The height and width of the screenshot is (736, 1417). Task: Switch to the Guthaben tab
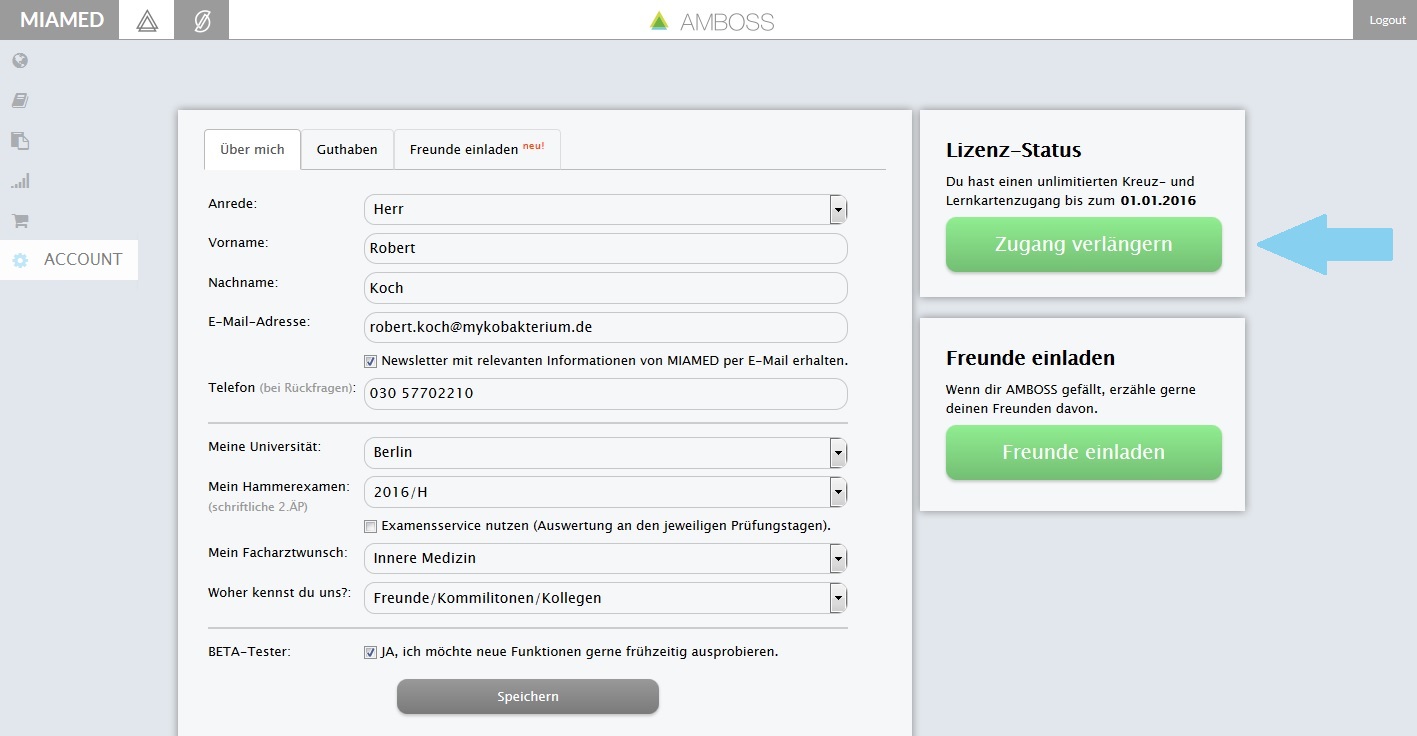(347, 149)
